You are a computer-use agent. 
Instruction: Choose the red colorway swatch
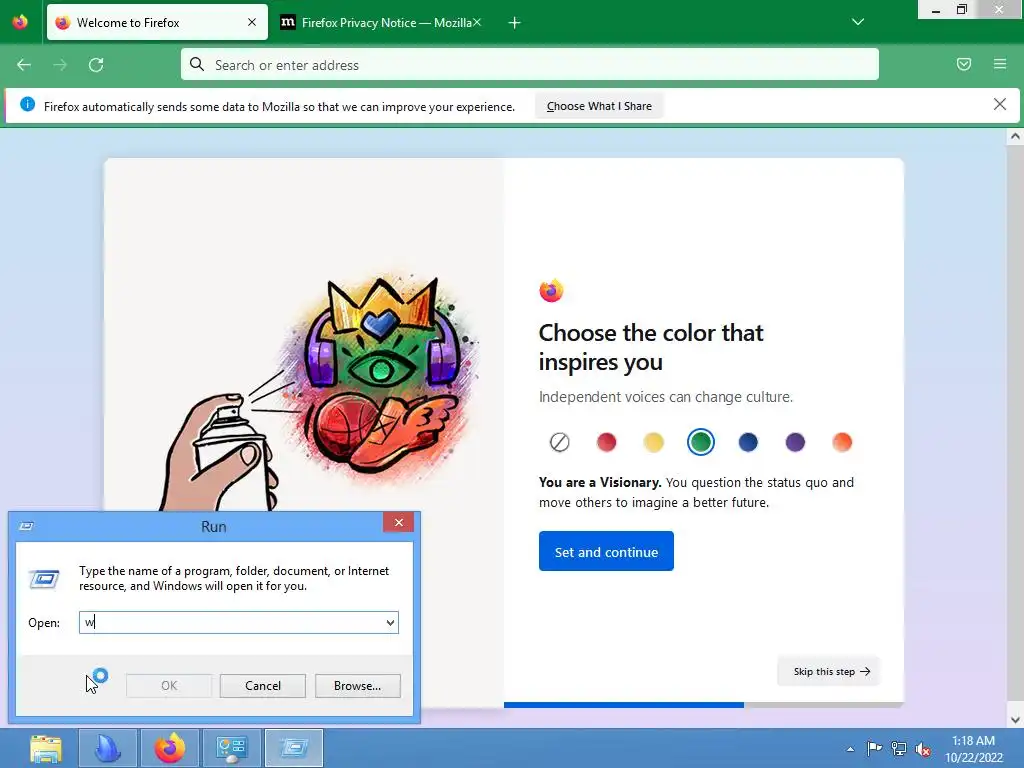607,442
